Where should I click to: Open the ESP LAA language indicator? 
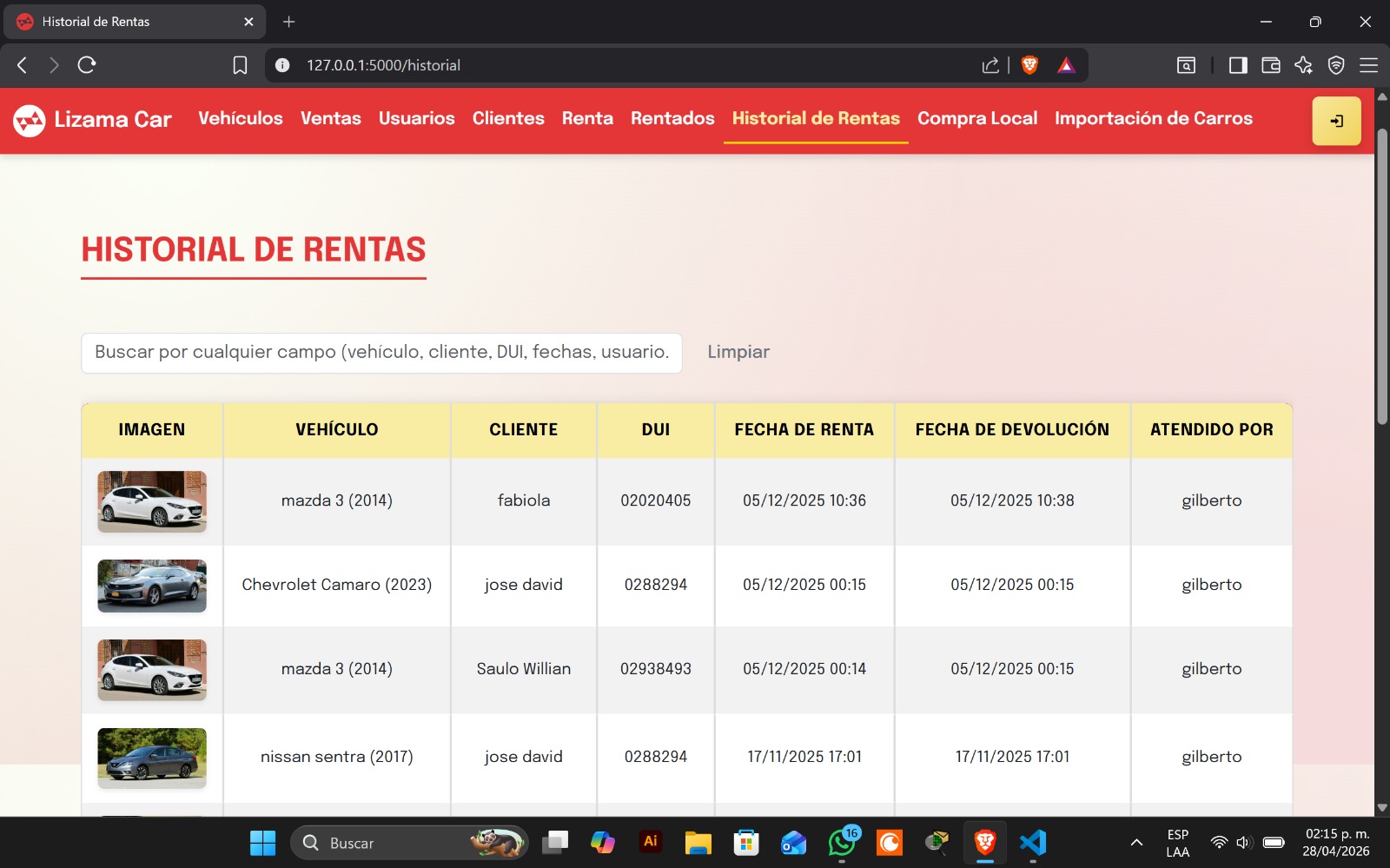coord(1178,843)
